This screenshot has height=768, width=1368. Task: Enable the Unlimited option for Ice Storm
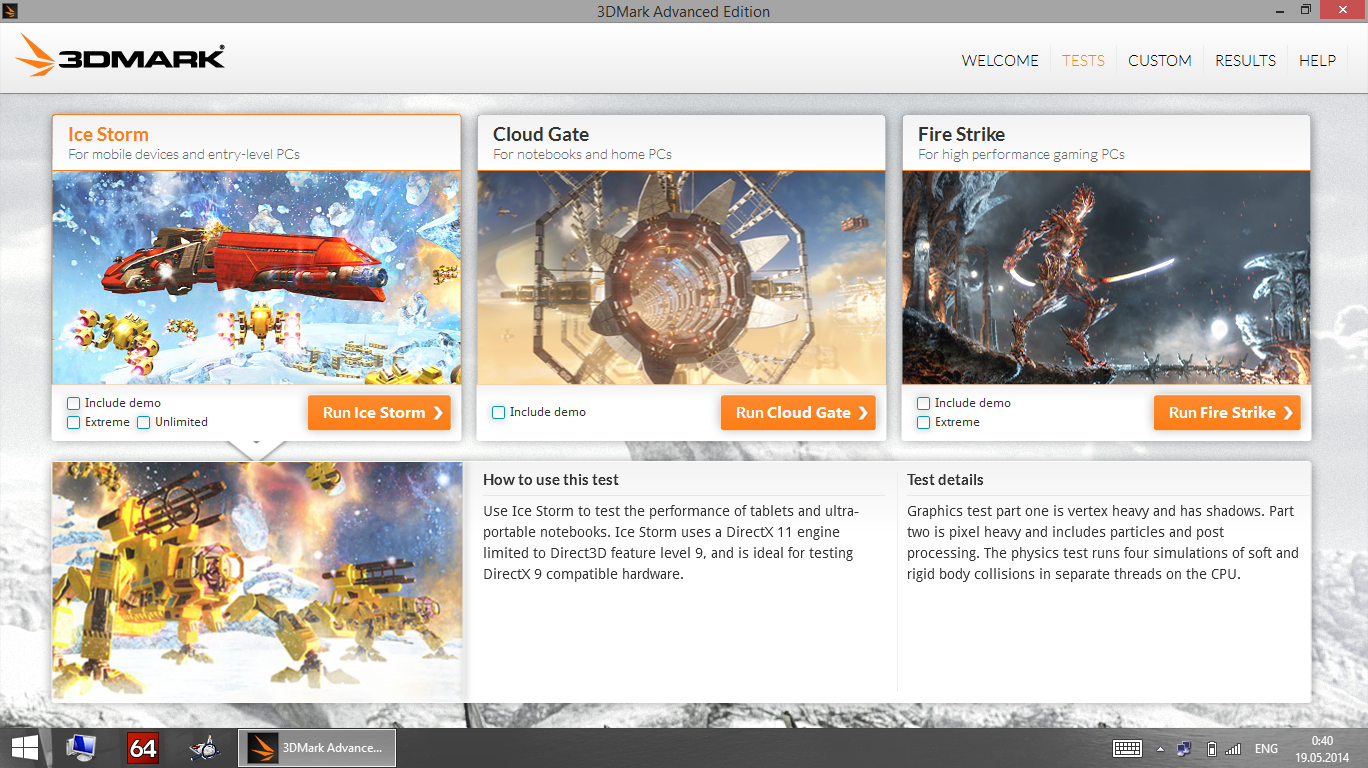click(x=144, y=422)
